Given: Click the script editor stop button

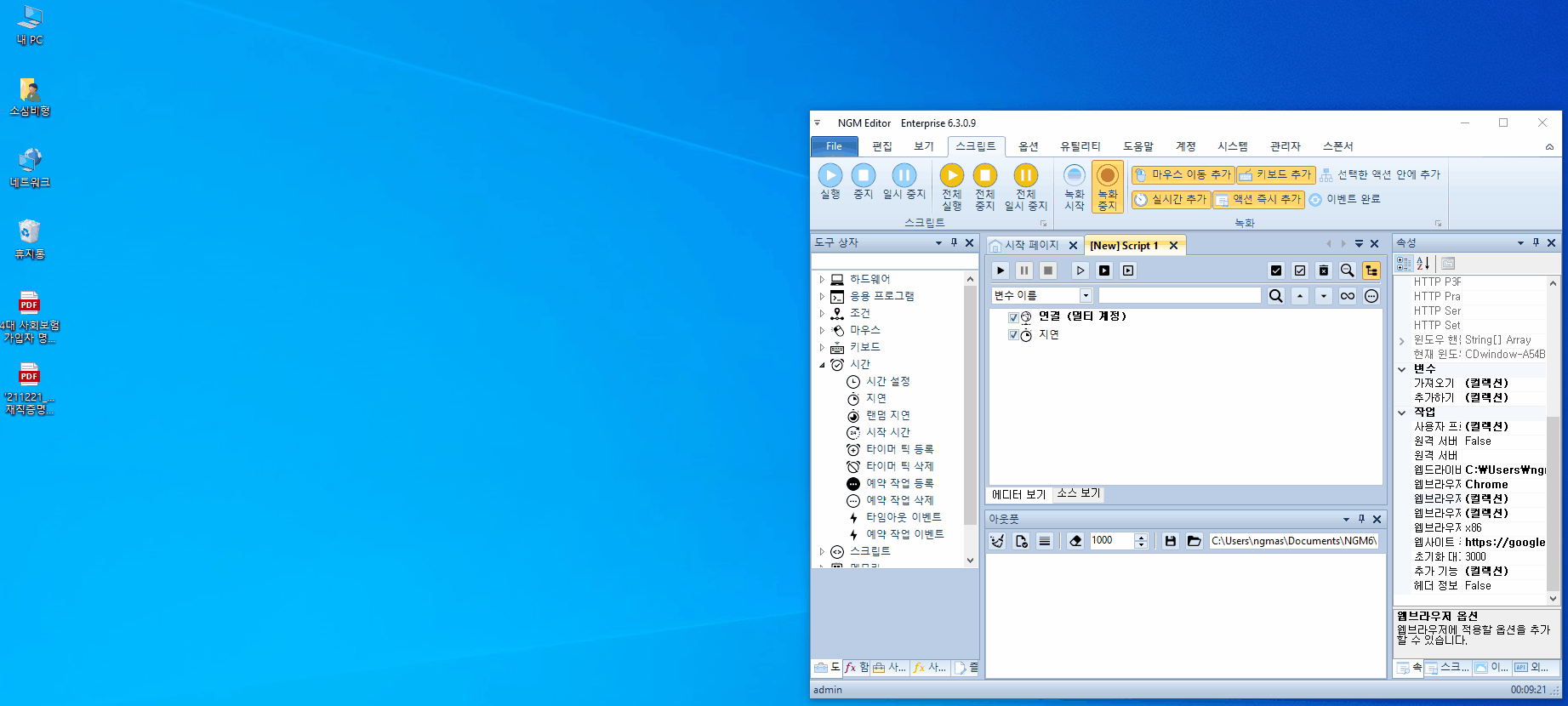Looking at the screenshot, I should [x=1048, y=270].
